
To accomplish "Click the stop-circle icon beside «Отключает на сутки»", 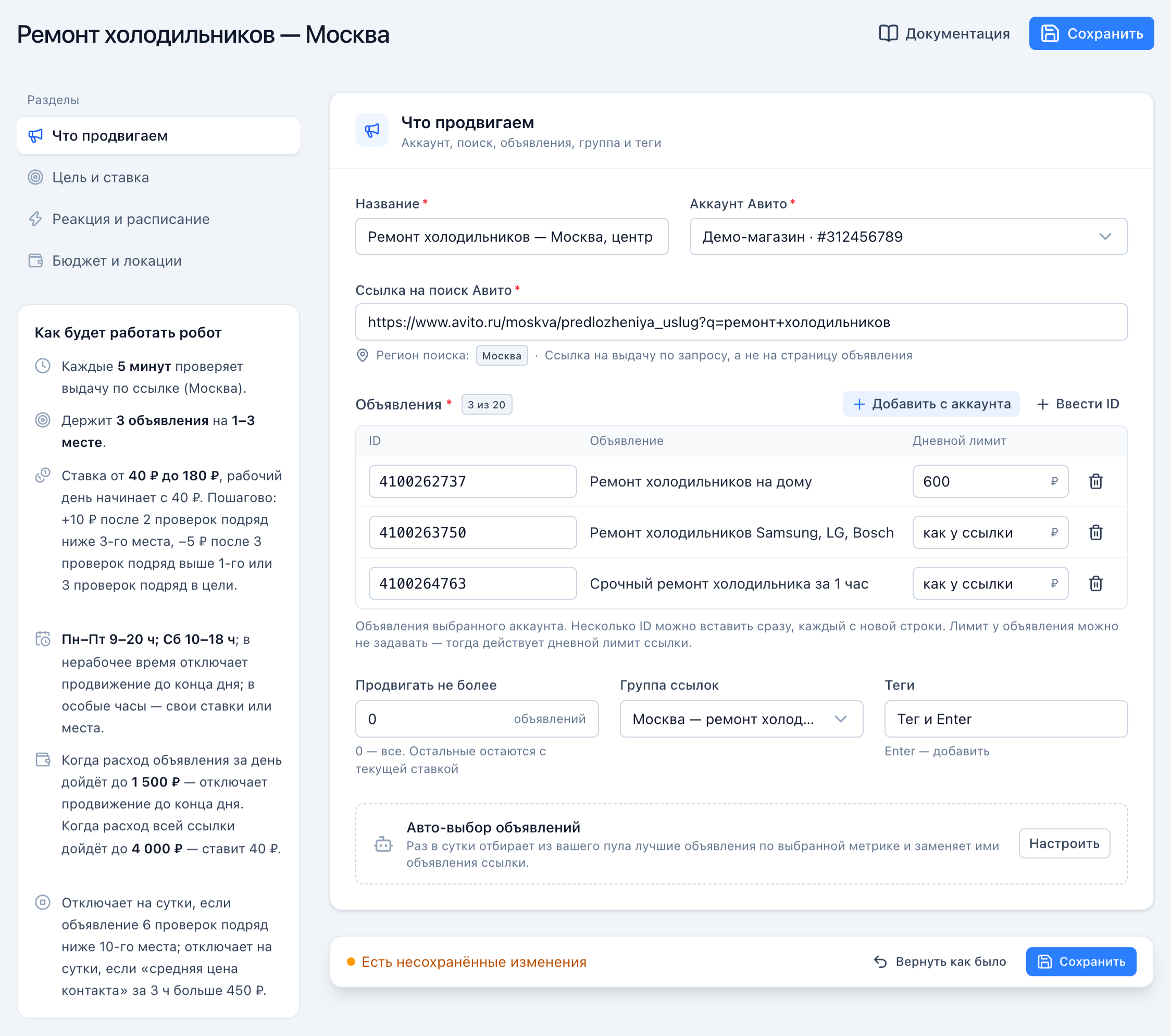I will [x=43, y=902].
